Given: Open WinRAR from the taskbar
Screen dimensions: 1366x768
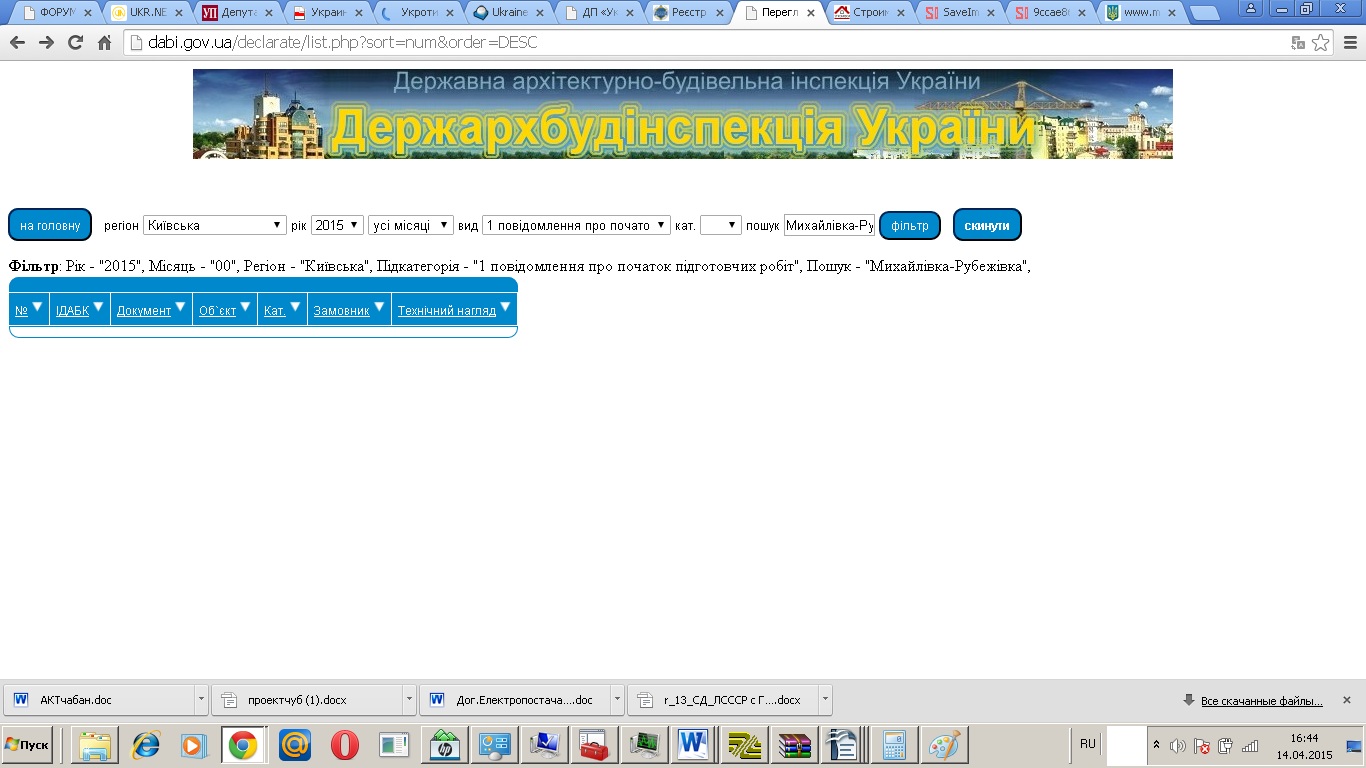Looking at the screenshot, I should click(x=795, y=745).
